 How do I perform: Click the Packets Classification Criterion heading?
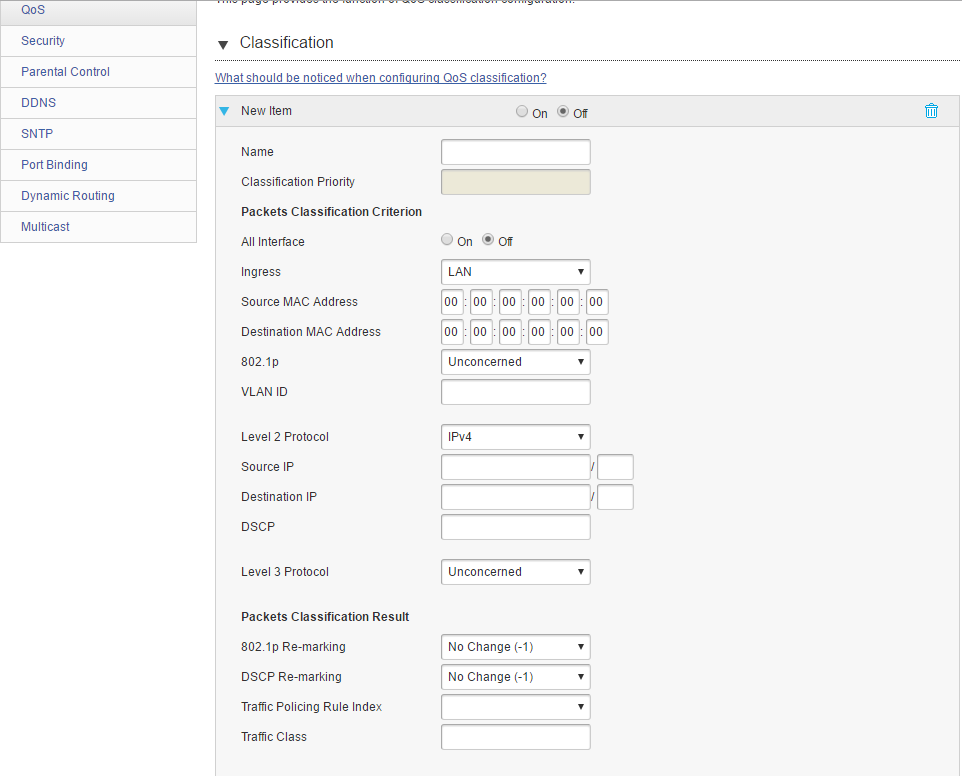pyautogui.click(x=331, y=212)
